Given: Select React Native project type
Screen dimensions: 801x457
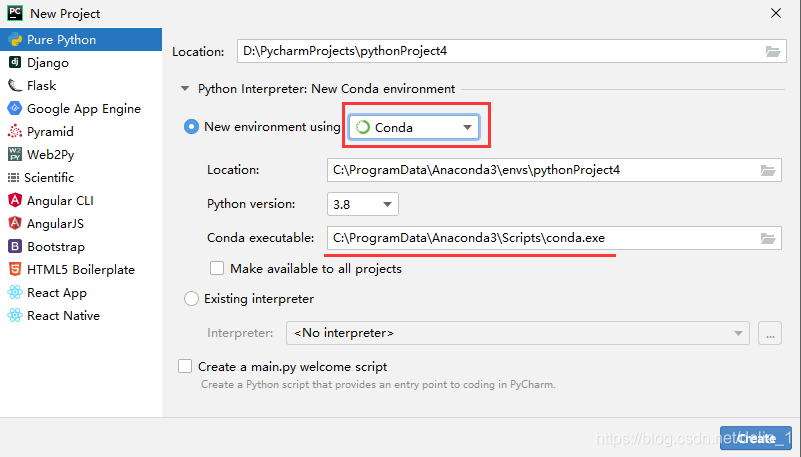Looking at the screenshot, I should 81,316.
